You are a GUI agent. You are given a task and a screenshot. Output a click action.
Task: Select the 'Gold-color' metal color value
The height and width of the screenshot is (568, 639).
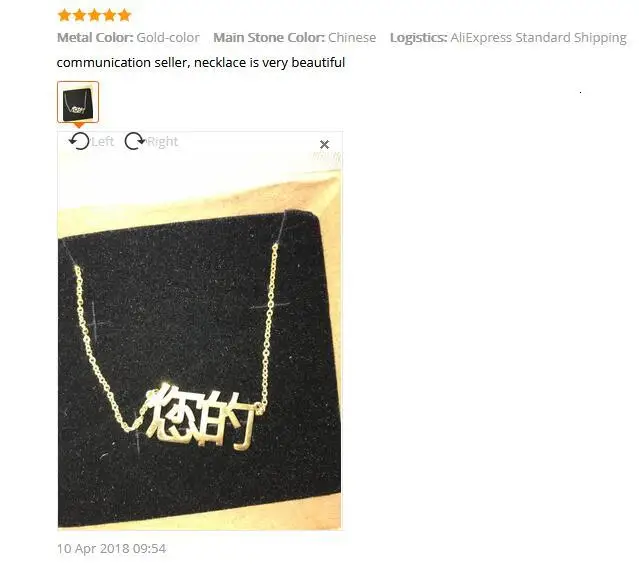[x=168, y=37]
